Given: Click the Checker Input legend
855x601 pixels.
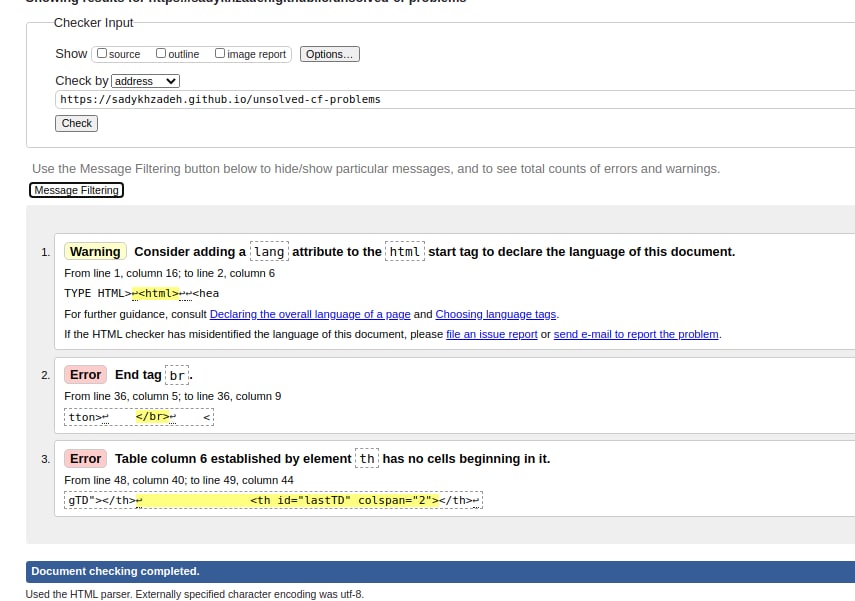Looking at the screenshot, I should click(93, 23).
